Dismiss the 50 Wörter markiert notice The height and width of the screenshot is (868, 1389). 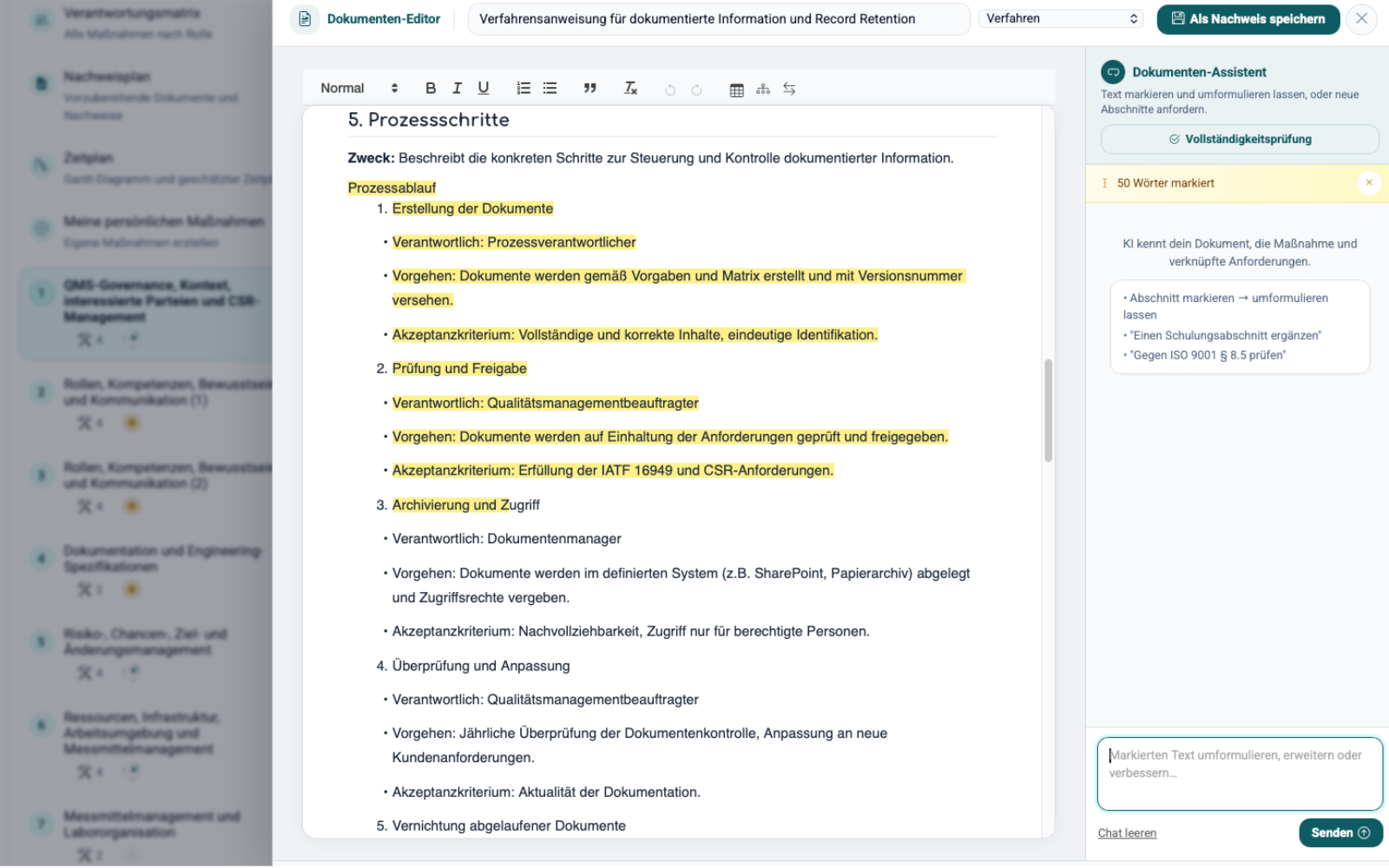click(1369, 182)
